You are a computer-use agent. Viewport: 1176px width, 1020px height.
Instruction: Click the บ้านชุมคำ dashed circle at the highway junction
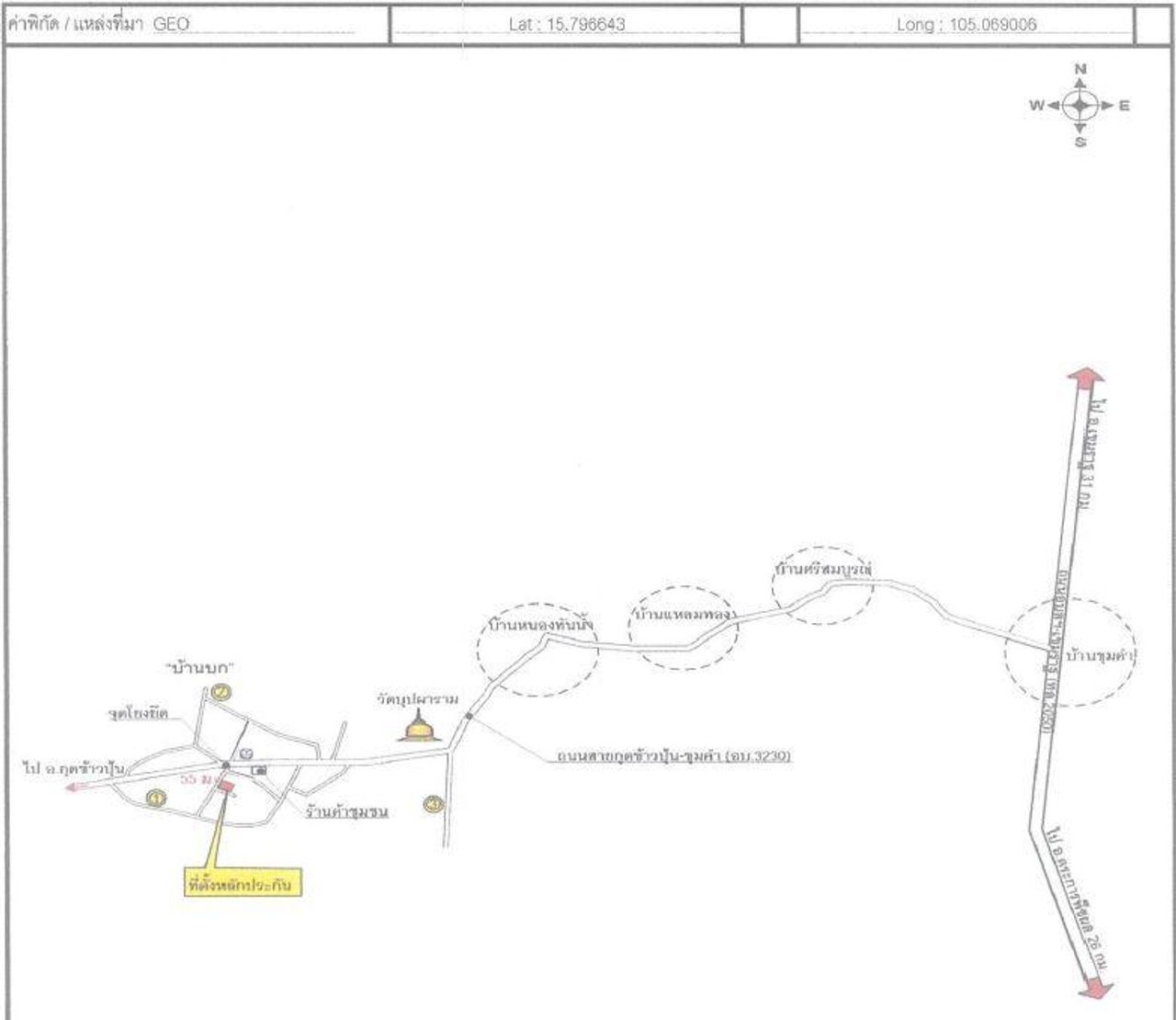coord(1070,651)
